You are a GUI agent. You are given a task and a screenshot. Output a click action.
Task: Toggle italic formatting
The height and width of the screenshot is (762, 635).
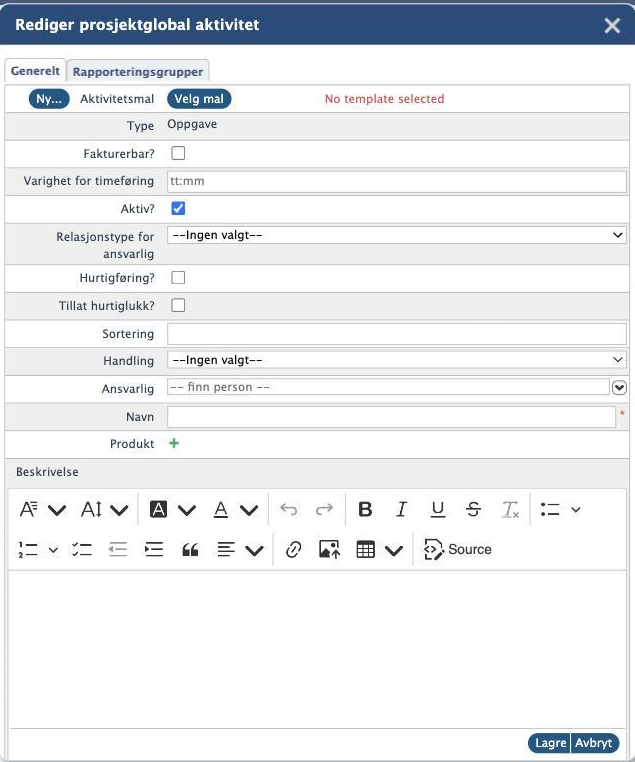pyautogui.click(x=401, y=509)
